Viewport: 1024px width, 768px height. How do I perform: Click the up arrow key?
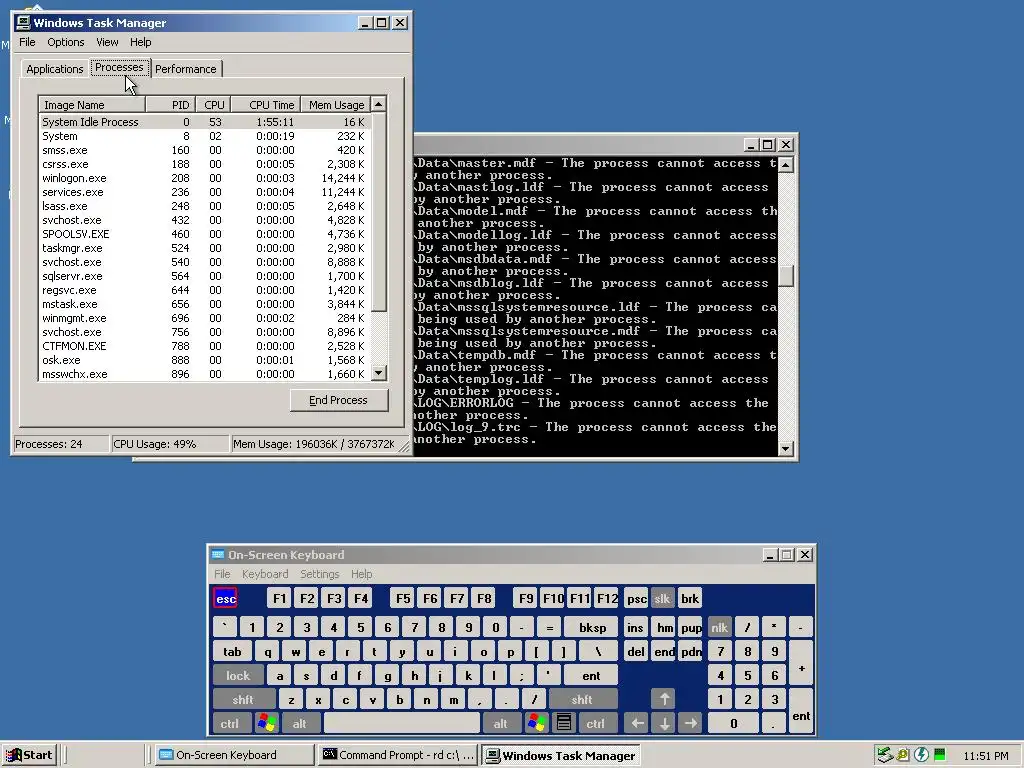[664, 699]
